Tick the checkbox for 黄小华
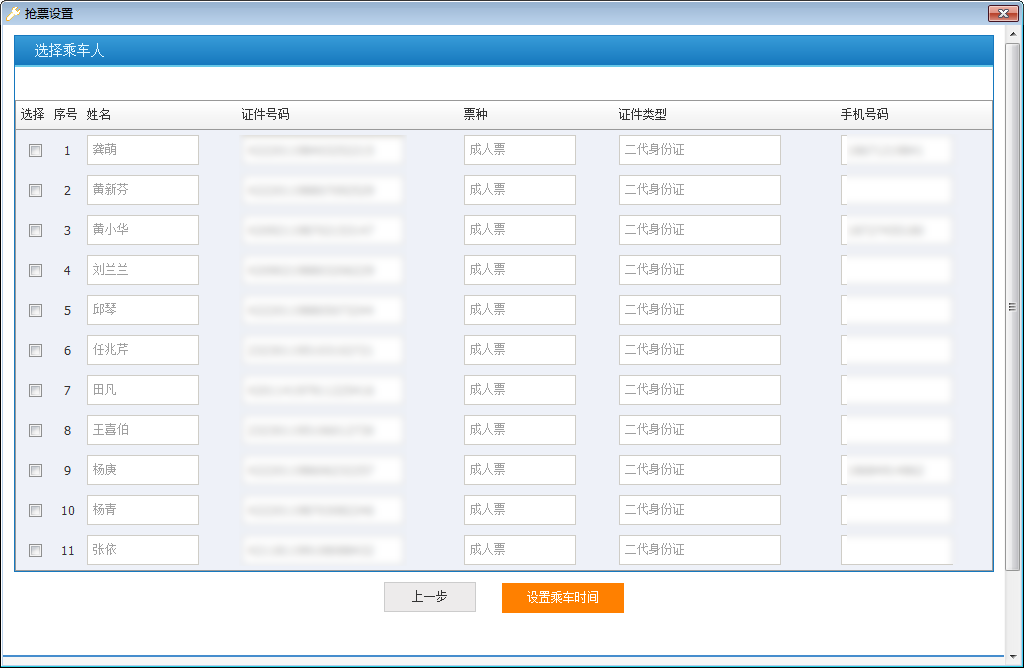 click(x=35, y=231)
